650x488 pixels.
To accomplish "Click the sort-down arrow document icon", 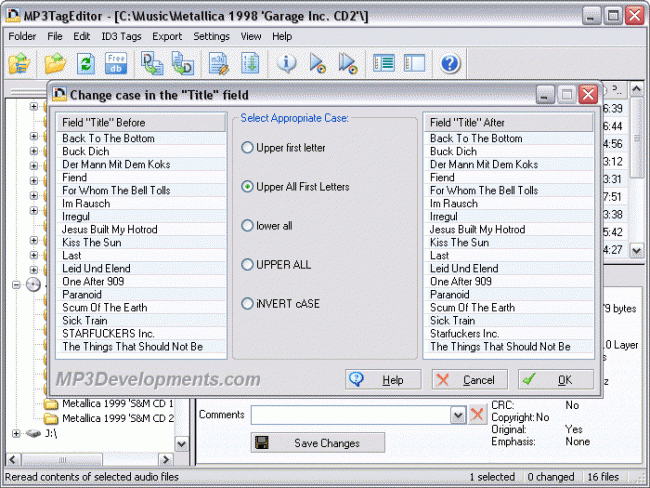I will (250, 63).
